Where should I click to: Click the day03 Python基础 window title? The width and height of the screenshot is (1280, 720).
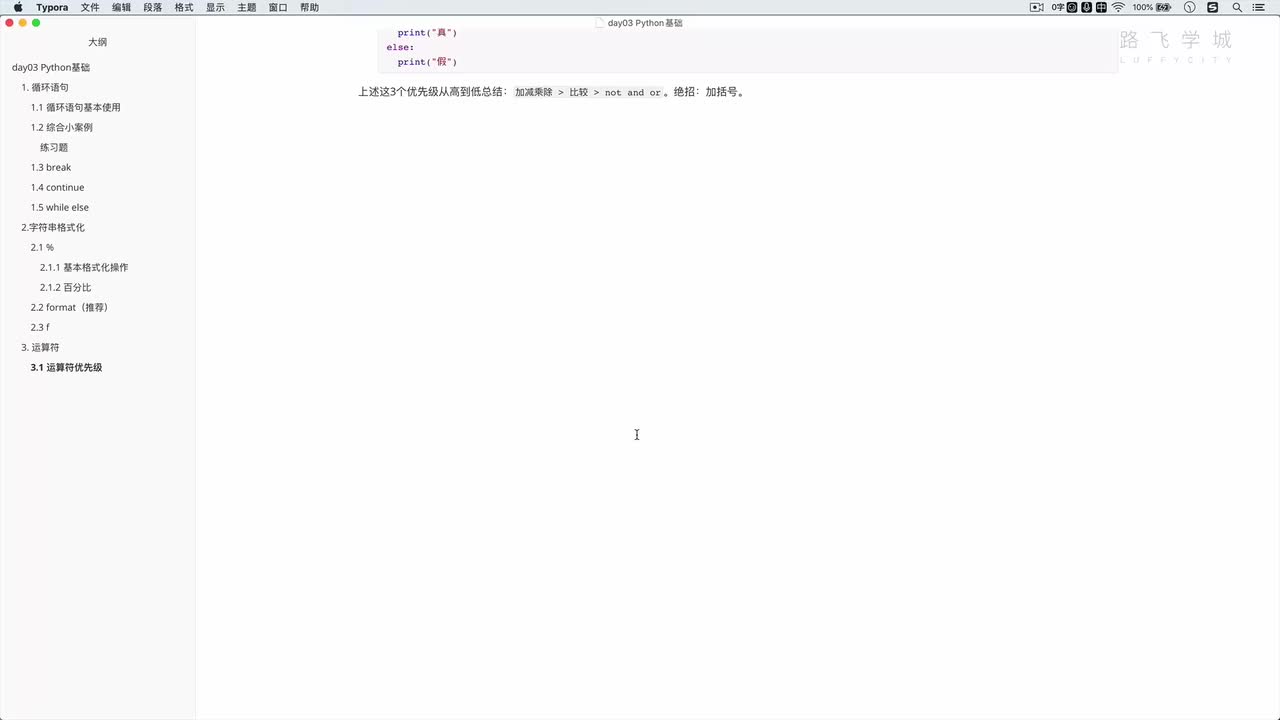[x=645, y=22]
